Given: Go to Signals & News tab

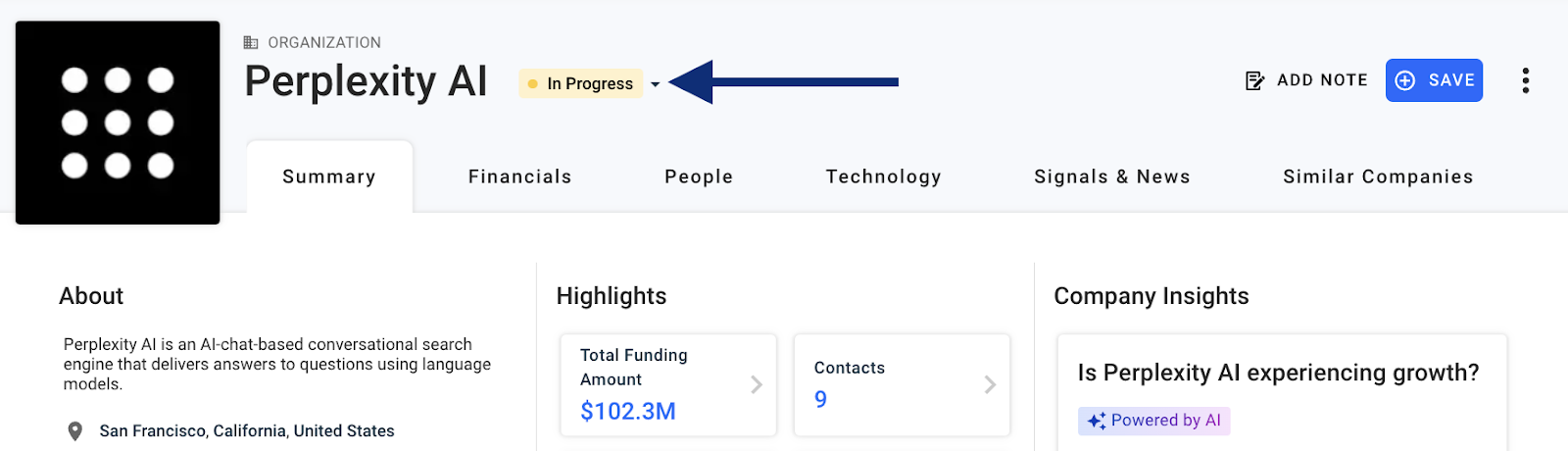Looking at the screenshot, I should [1112, 176].
